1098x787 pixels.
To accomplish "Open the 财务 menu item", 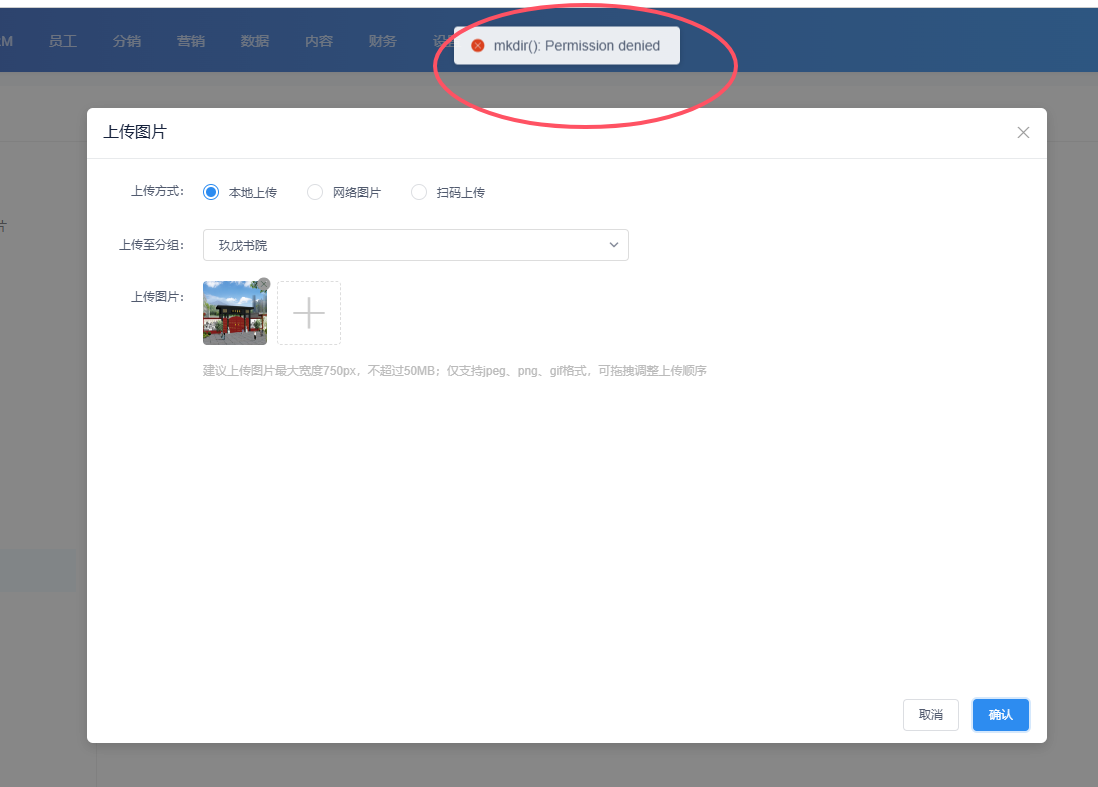I will tap(383, 41).
